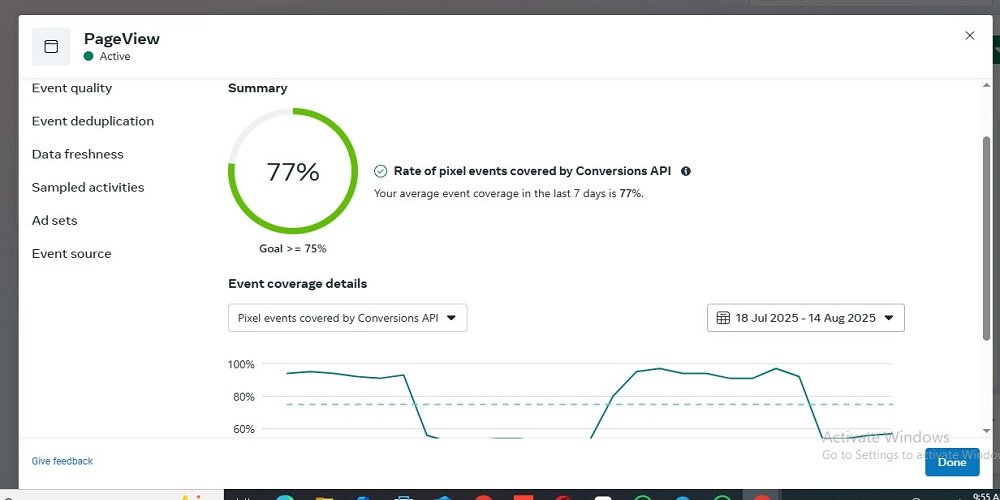The height and width of the screenshot is (500, 1000).
Task: Click the green checkmark next to Rate heading
Action: [380, 171]
